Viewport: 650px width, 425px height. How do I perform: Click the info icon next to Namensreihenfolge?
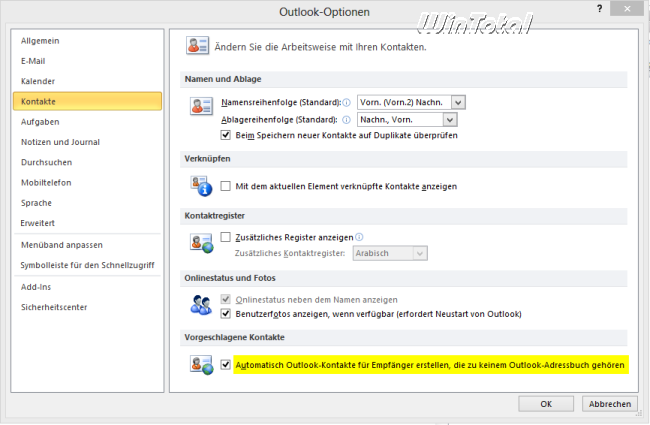[347, 102]
